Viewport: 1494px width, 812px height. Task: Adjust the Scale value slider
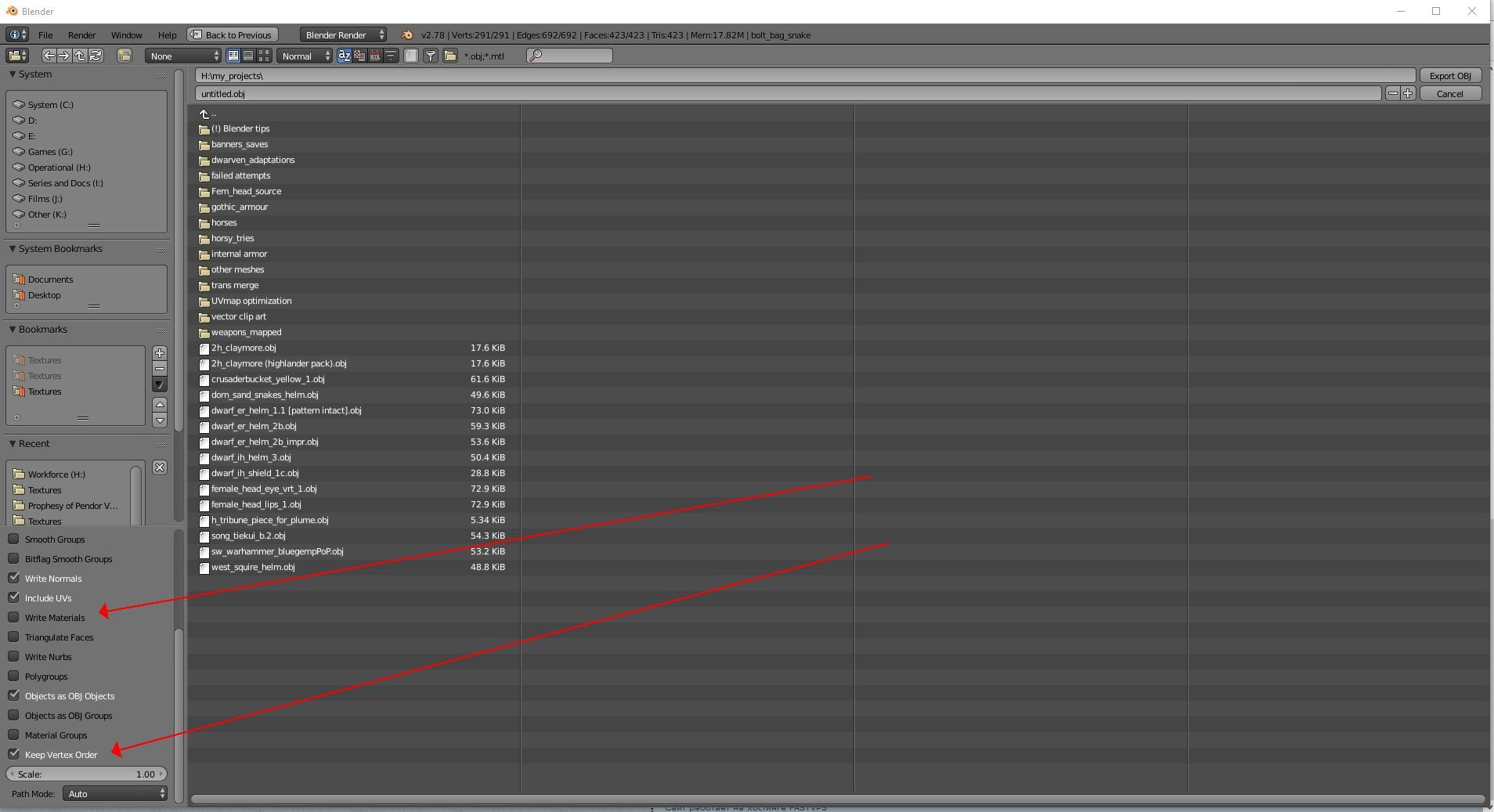point(86,774)
